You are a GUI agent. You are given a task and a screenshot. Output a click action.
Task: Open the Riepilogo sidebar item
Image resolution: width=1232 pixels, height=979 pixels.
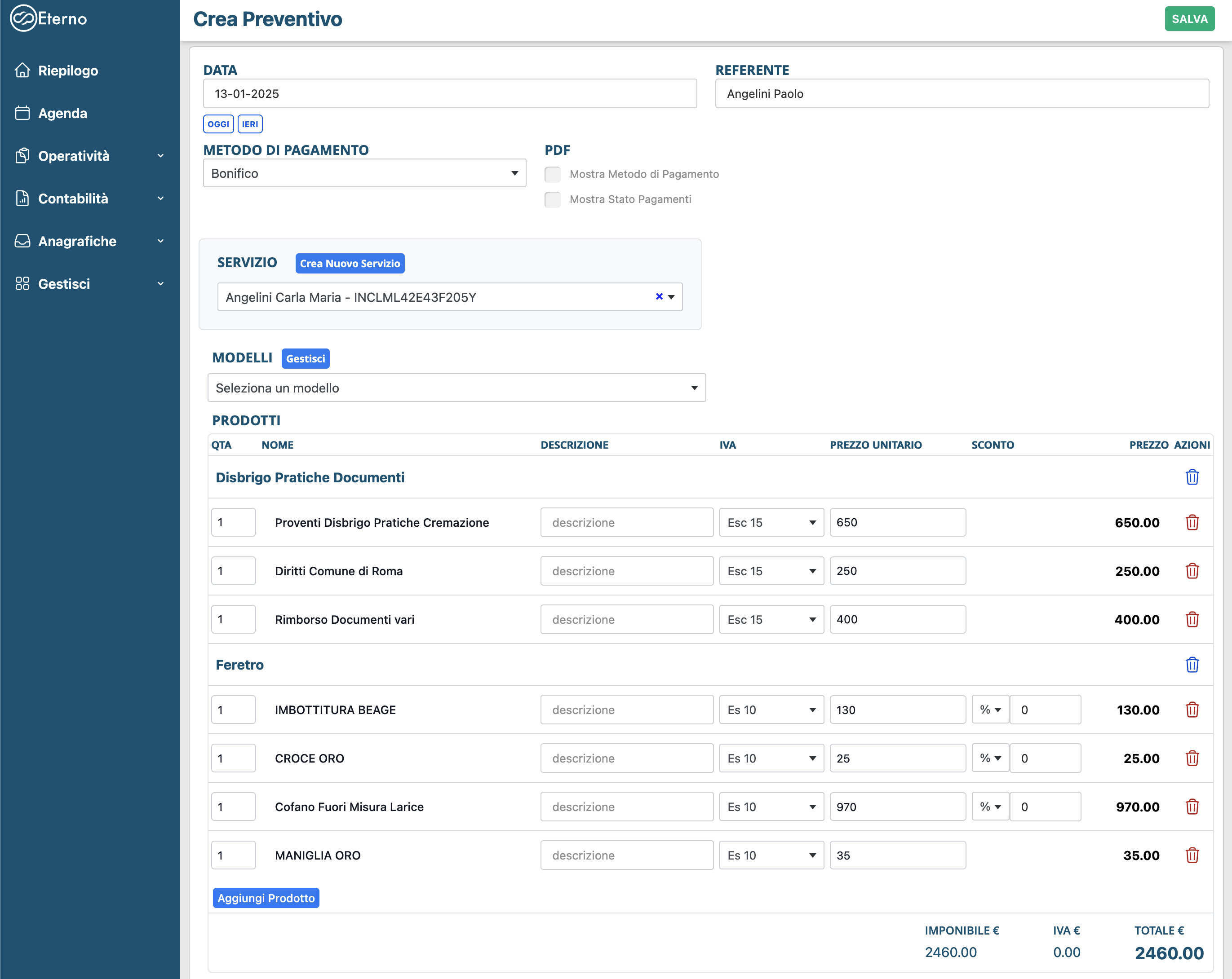68,70
